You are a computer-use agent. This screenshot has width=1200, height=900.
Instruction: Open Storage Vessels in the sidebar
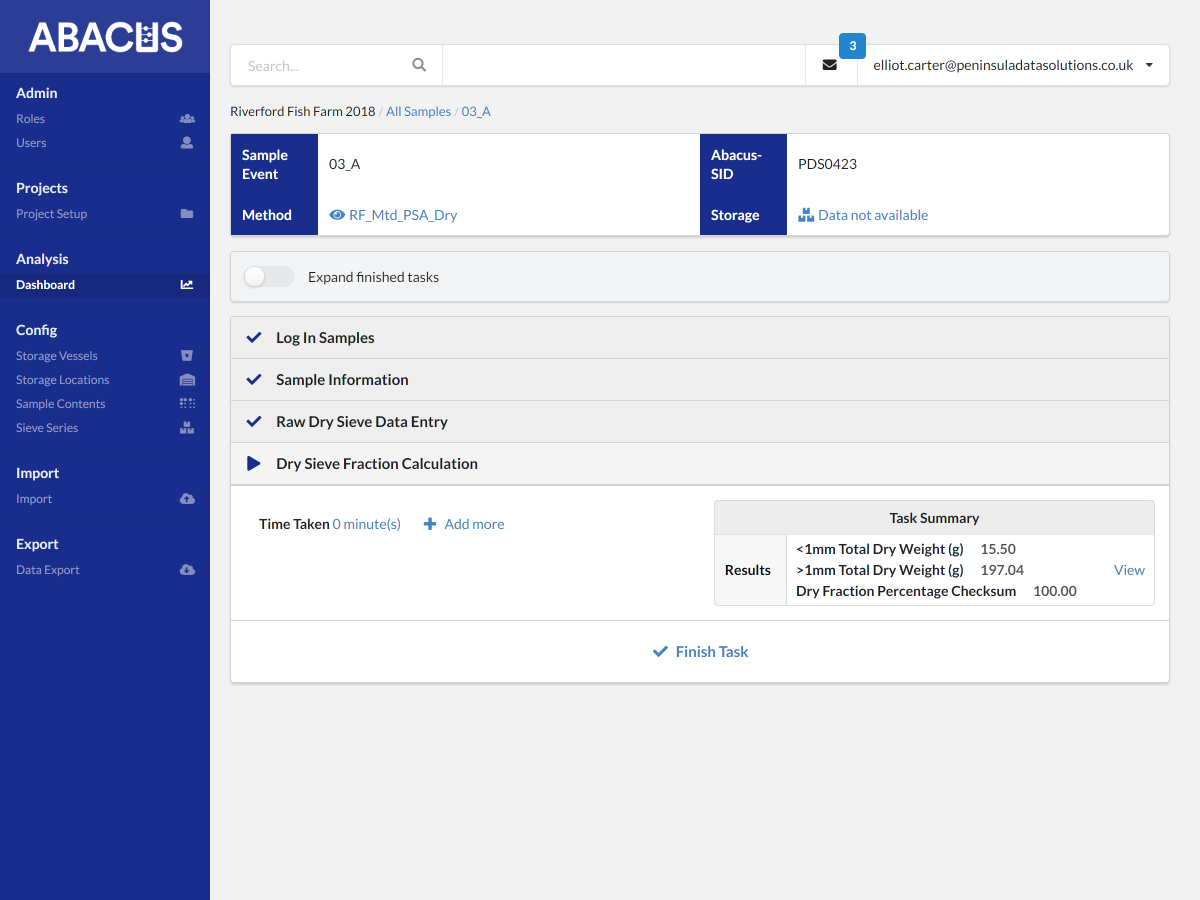click(105, 356)
